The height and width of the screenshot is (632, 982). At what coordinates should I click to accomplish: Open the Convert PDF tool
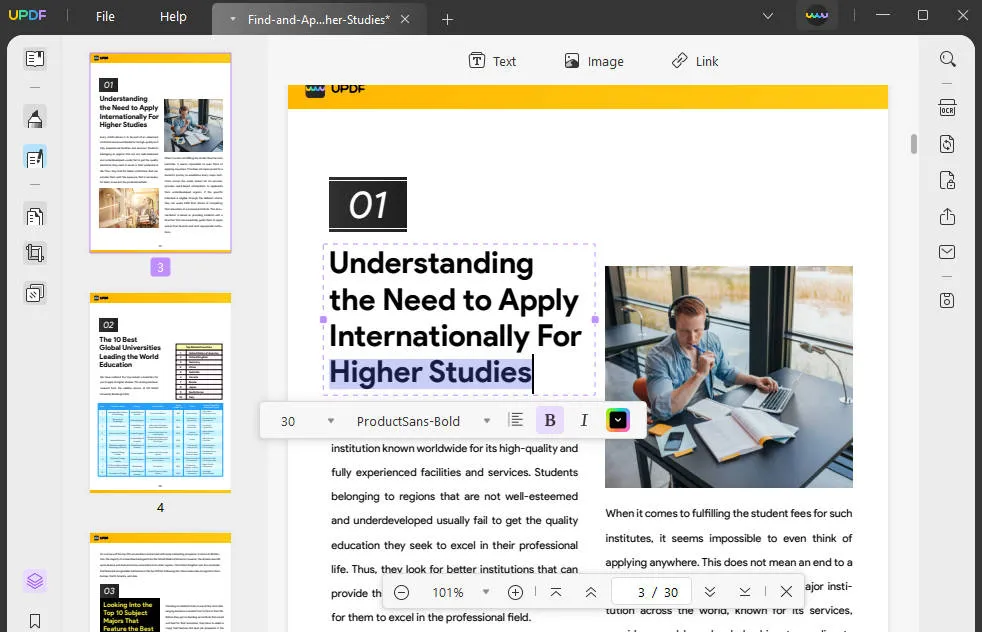pos(947,143)
